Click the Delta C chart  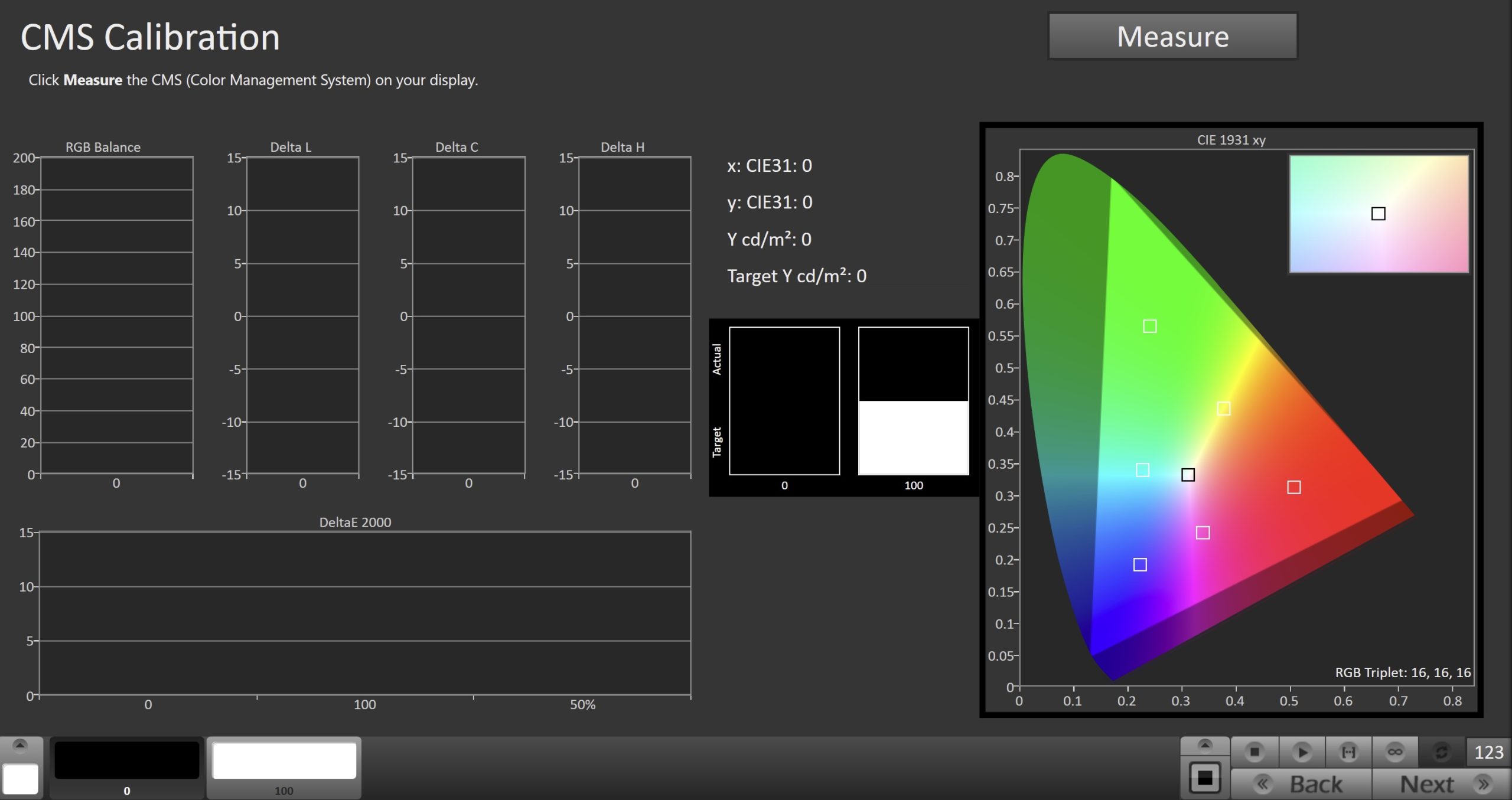tap(468, 315)
